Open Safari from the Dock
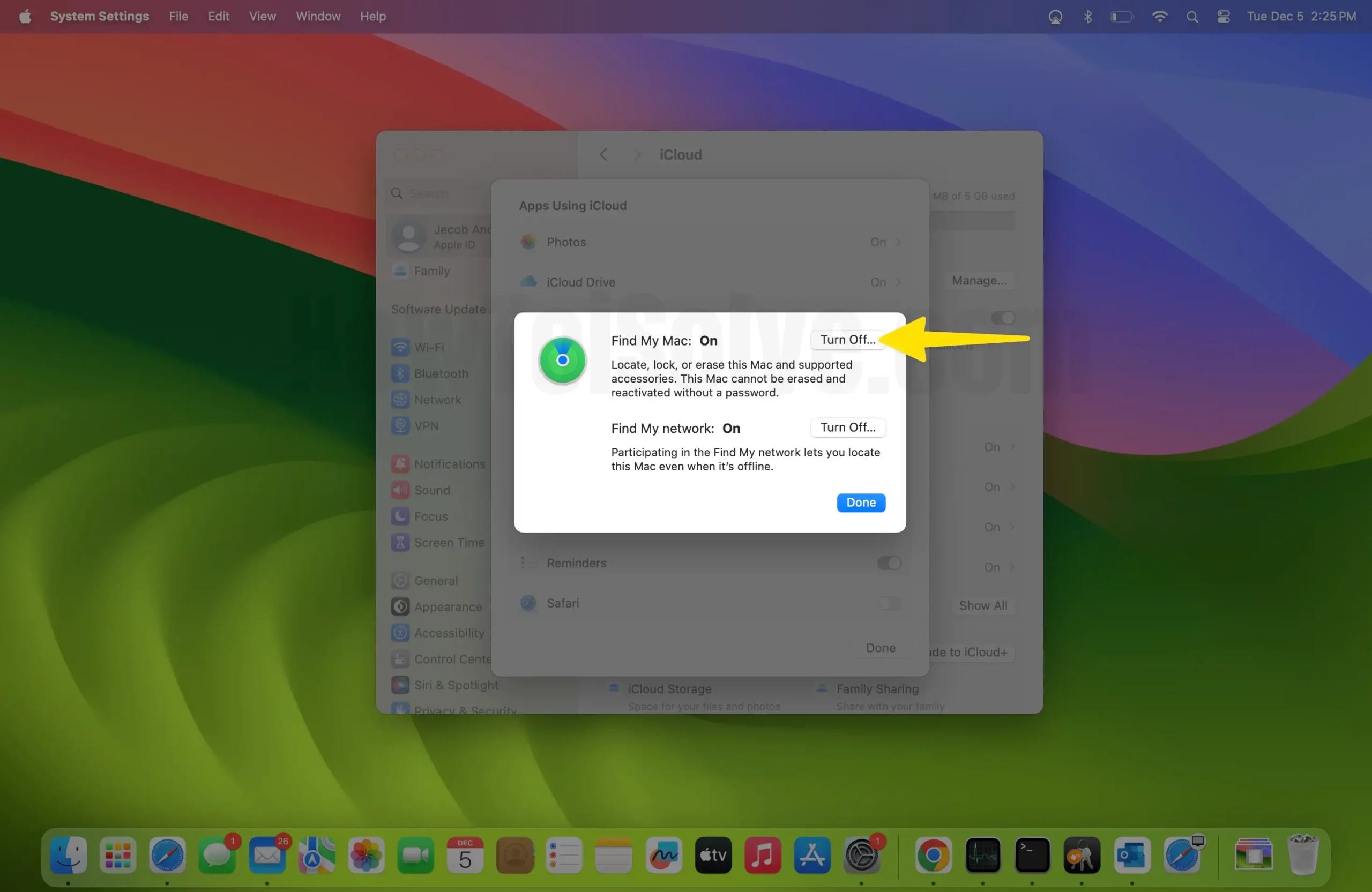The height and width of the screenshot is (892, 1372). point(167,854)
